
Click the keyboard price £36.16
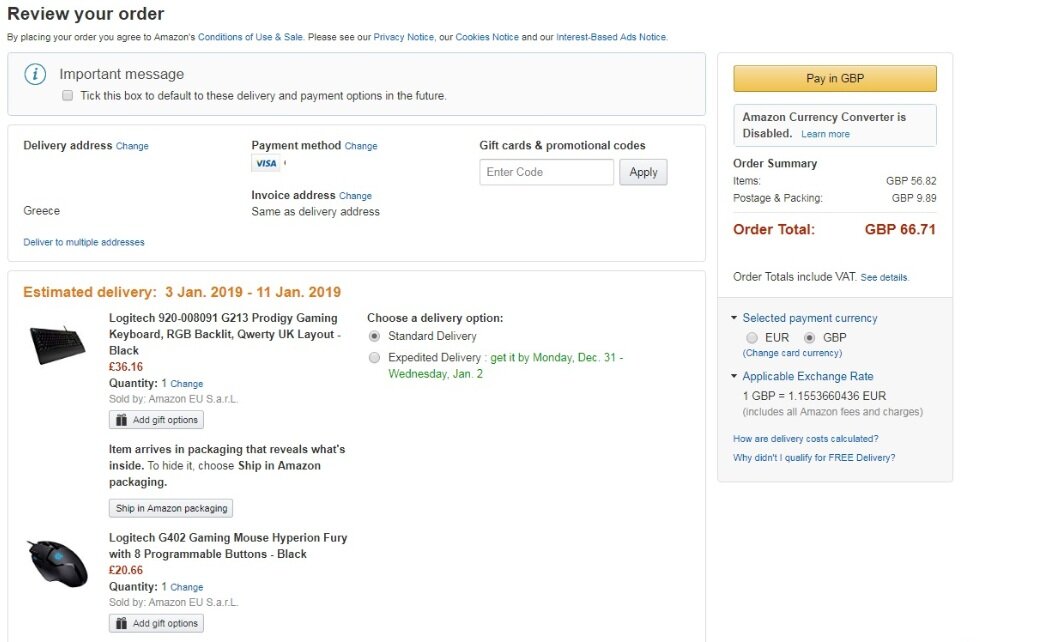(x=126, y=367)
